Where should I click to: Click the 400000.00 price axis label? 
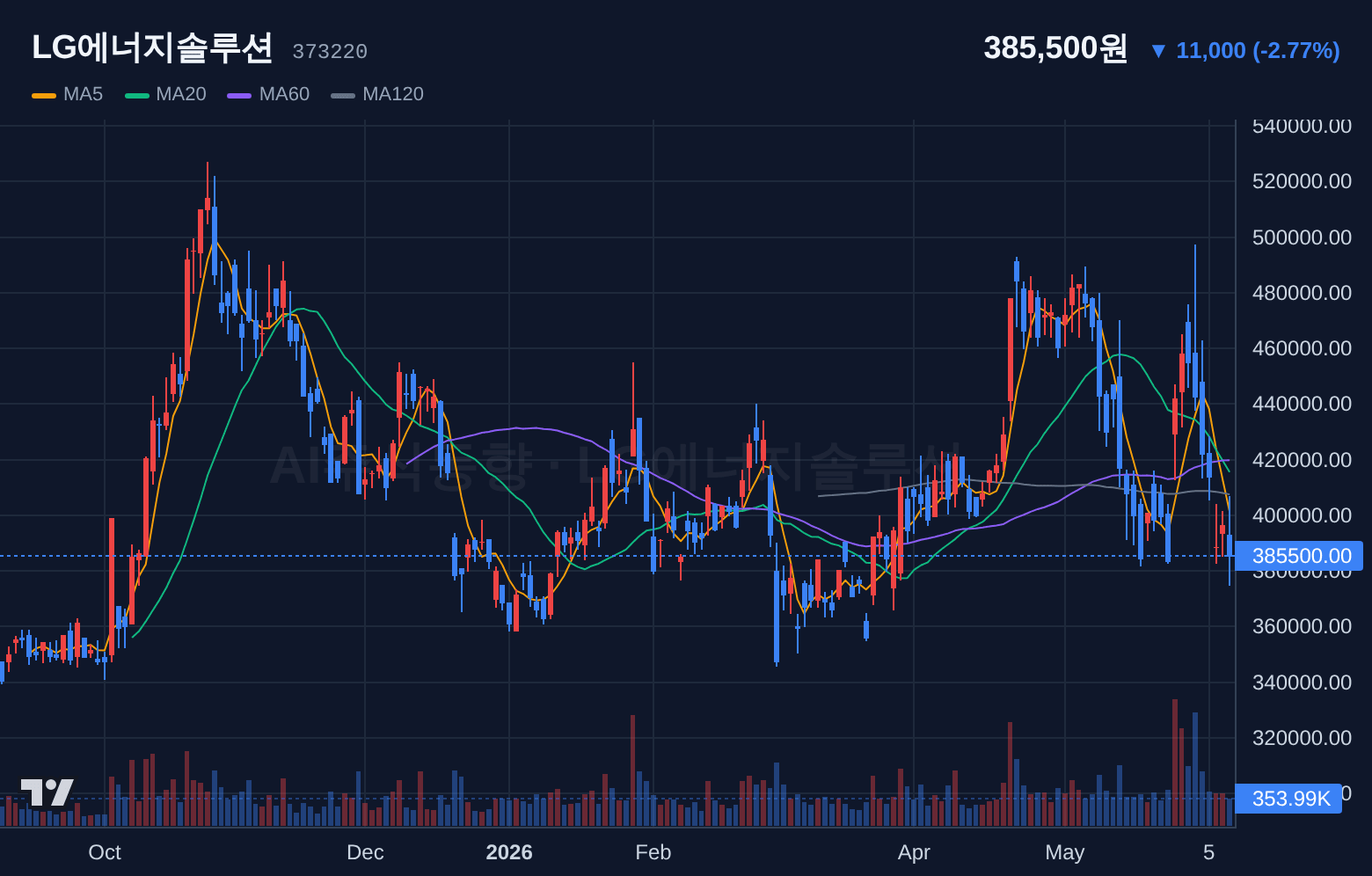pyautogui.click(x=1302, y=515)
